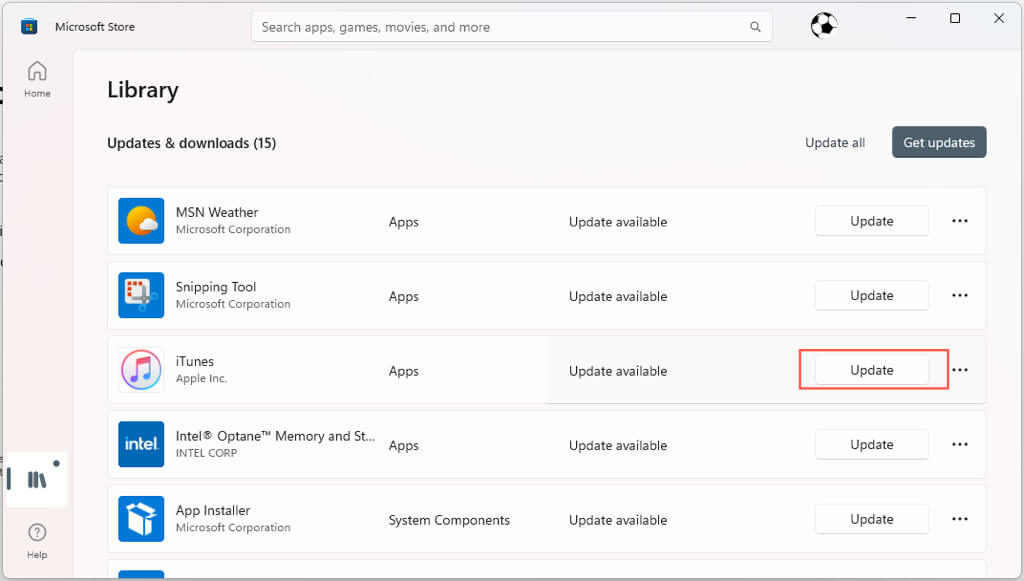This screenshot has height=581, width=1024.
Task: Update Snipping Tool
Action: click(x=871, y=296)
